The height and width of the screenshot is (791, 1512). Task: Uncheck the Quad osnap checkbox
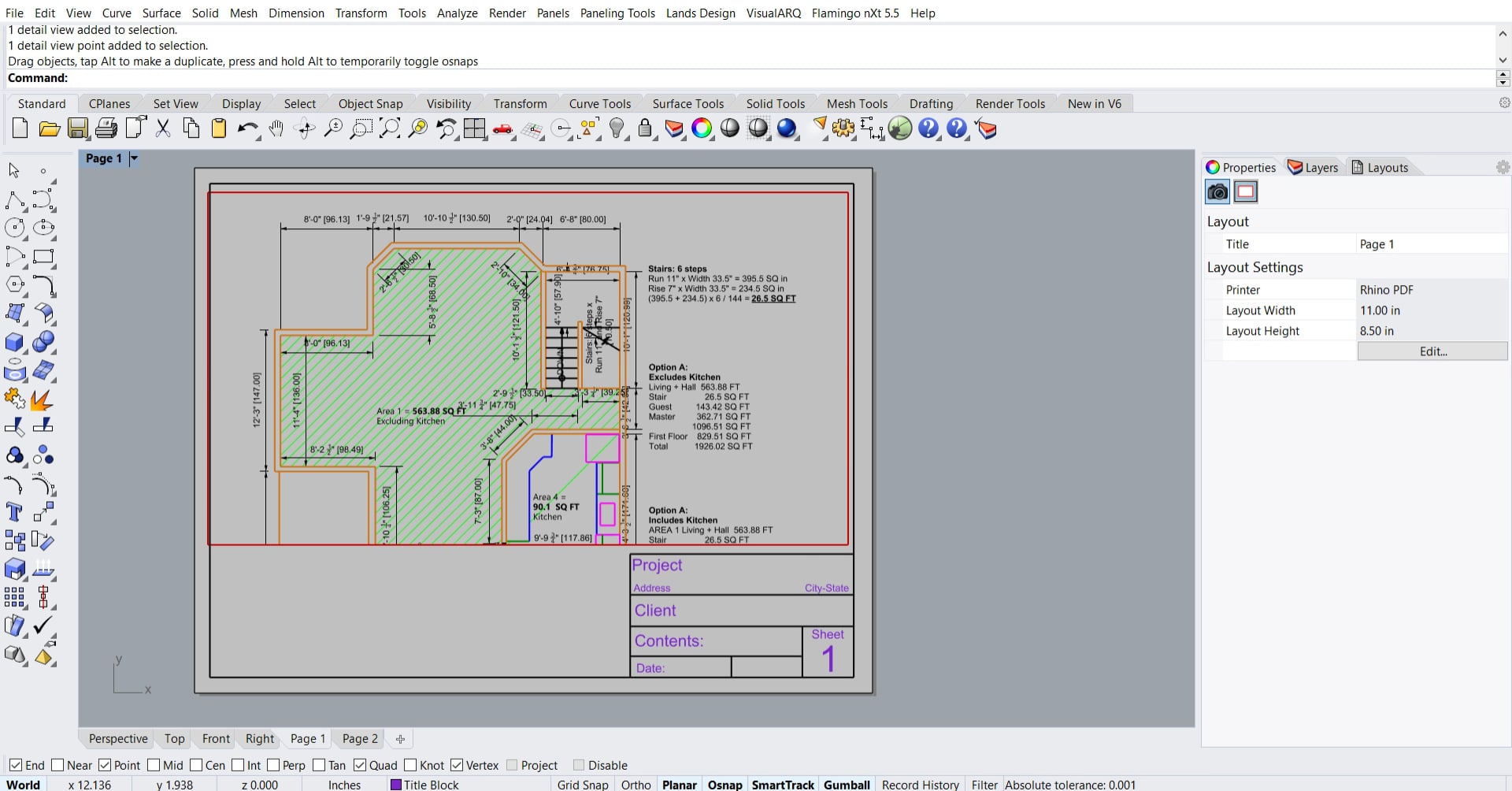pos(360,765)
